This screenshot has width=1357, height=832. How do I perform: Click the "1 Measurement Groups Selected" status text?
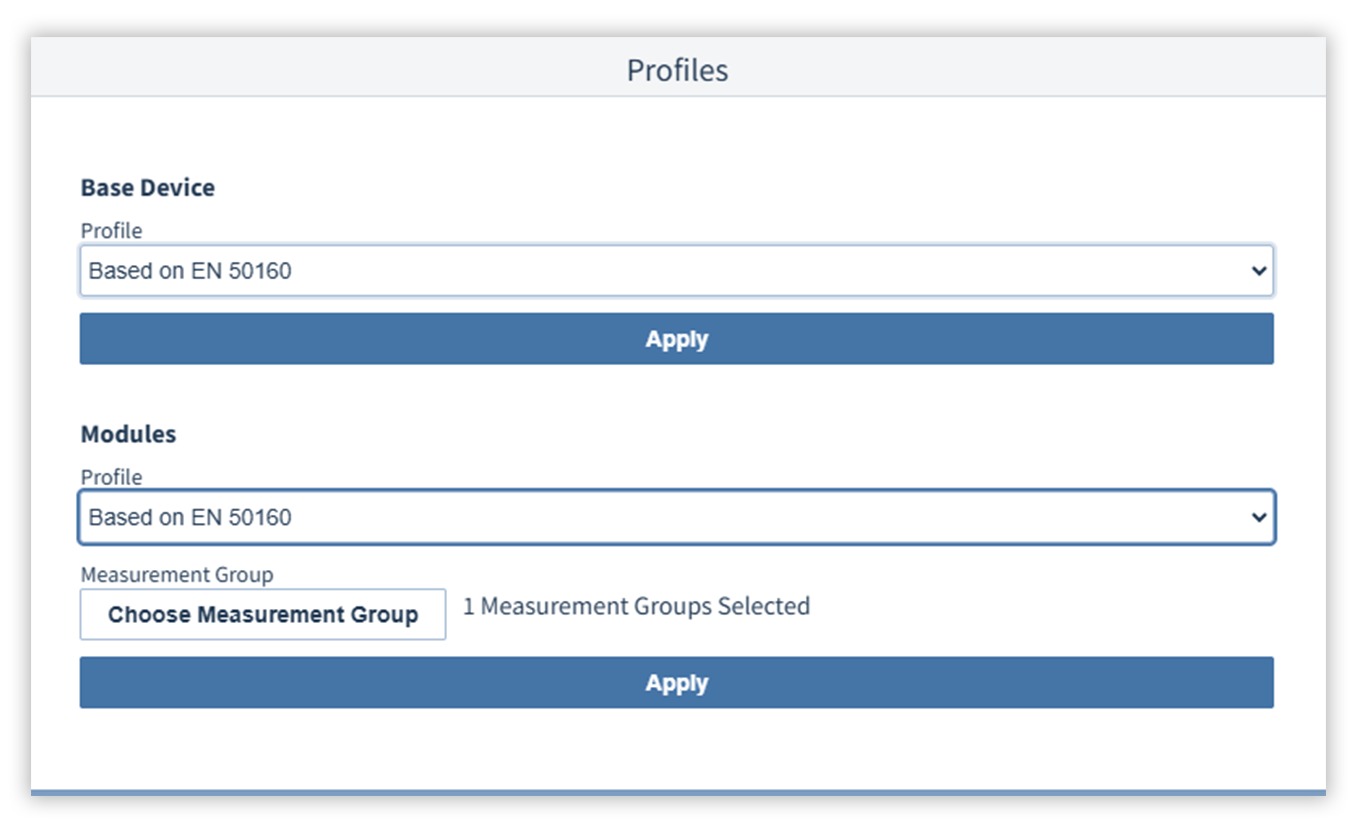(636, 606)
